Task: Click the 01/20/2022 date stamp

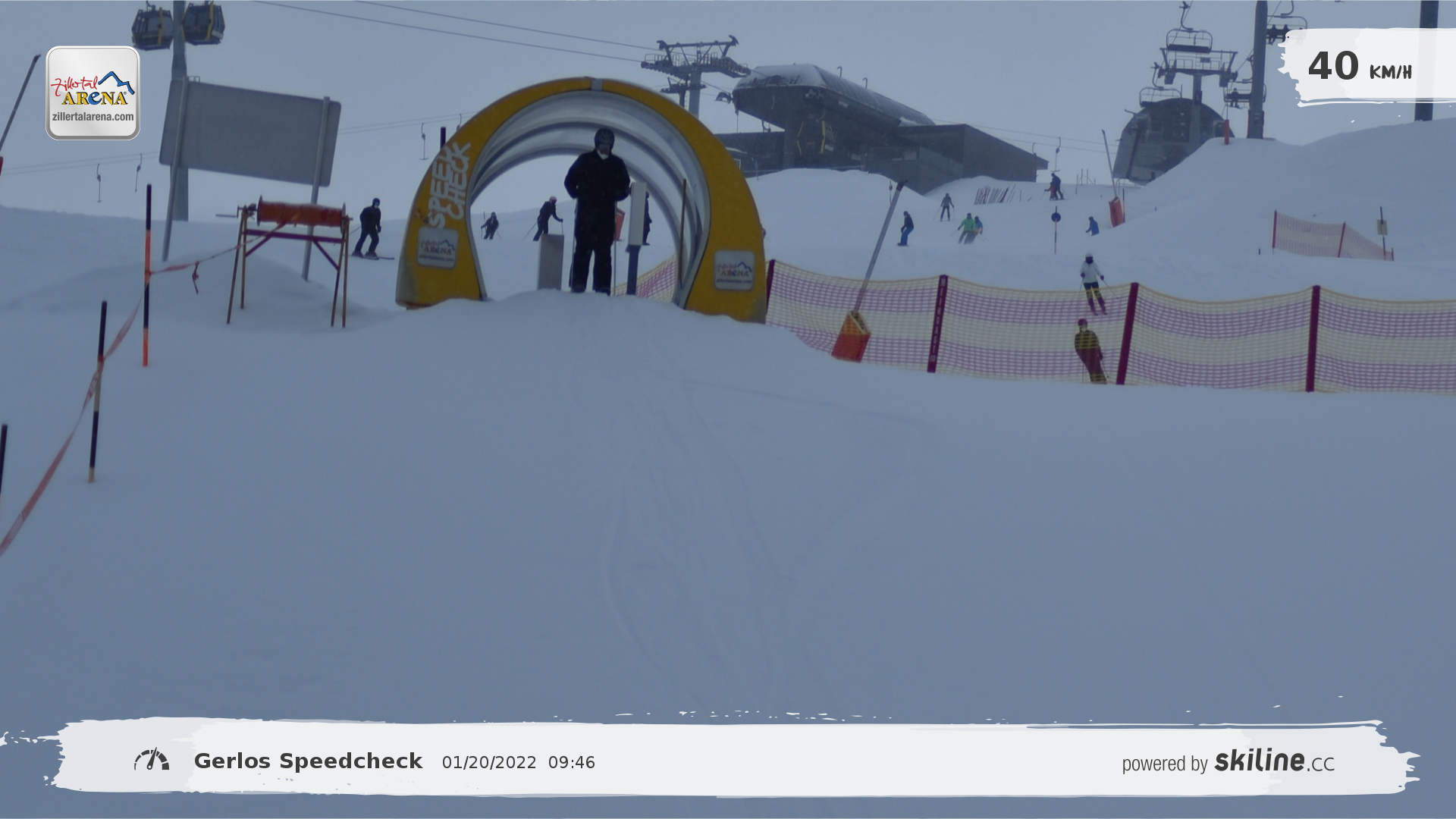Action: 489,763
